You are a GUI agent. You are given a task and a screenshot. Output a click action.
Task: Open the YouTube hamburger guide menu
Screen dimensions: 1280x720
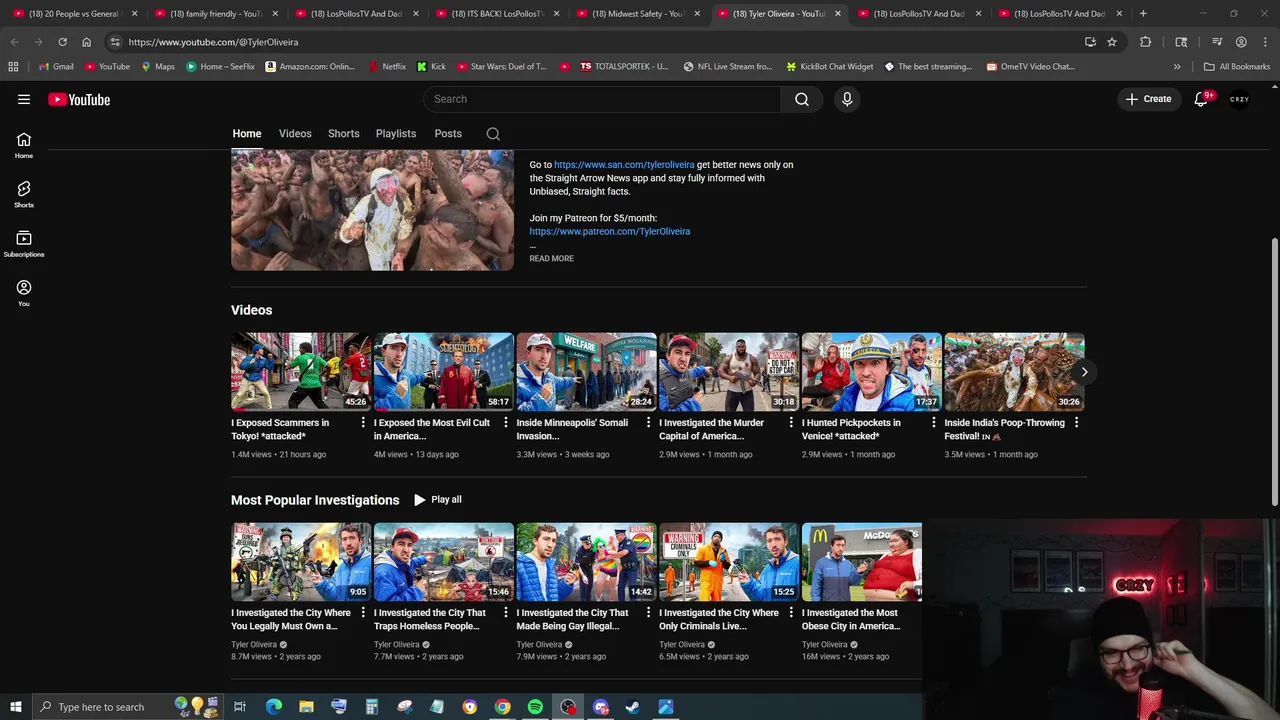24,99
